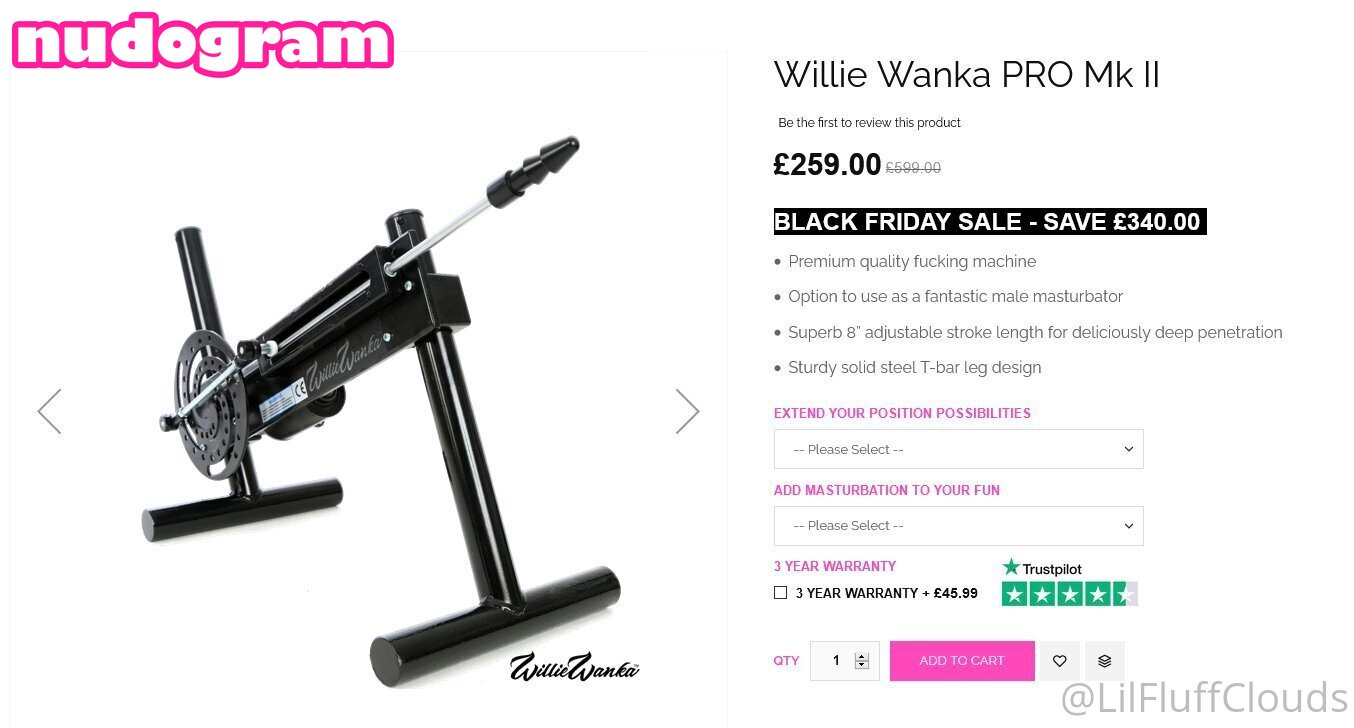This screenshot has width=1354, height=728.
Task: Open Be the first to review link
Action: 869,123
